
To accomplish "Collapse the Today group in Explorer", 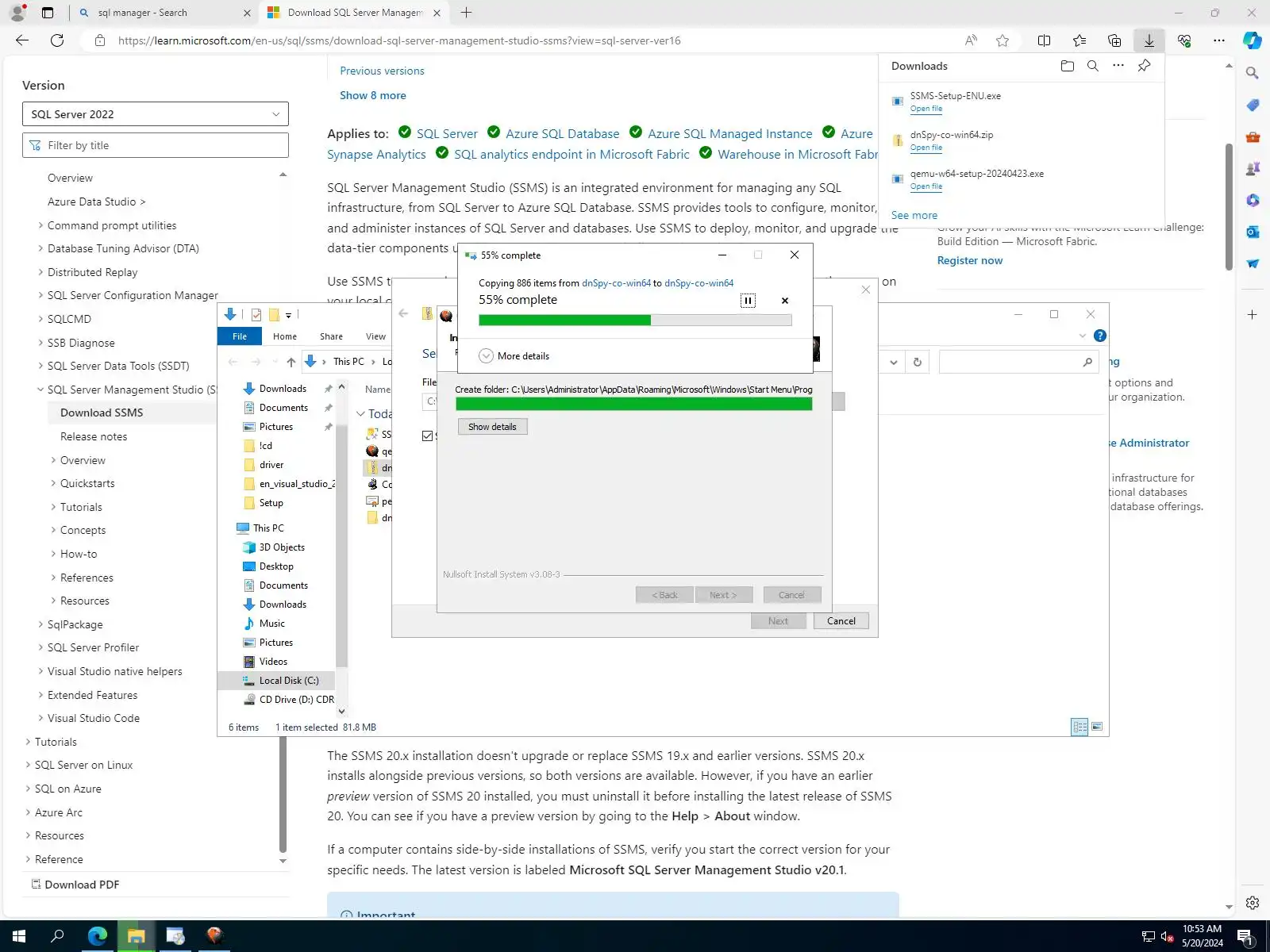I will pos(360,413).
